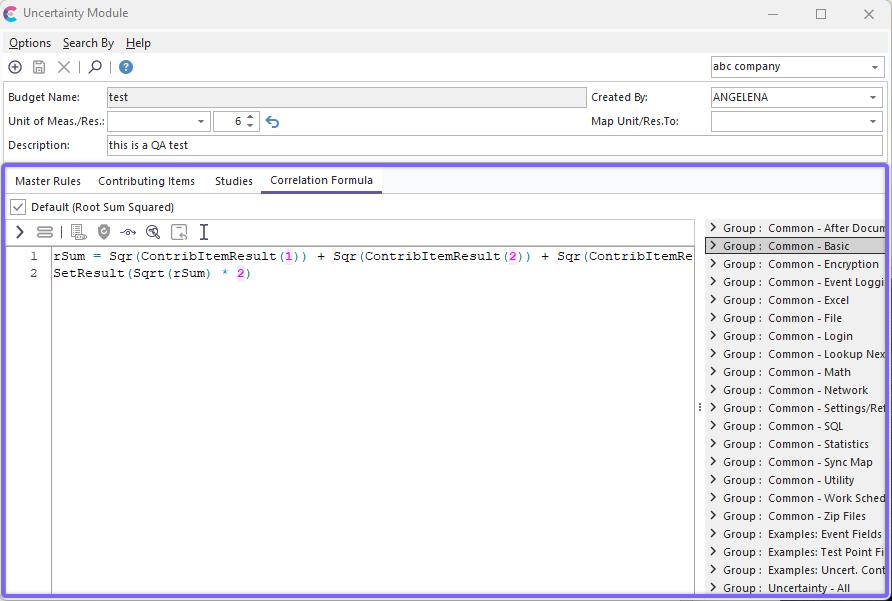Open the abc company dropdown
This screenshot has height=601, width=892.
pos(875,67)
